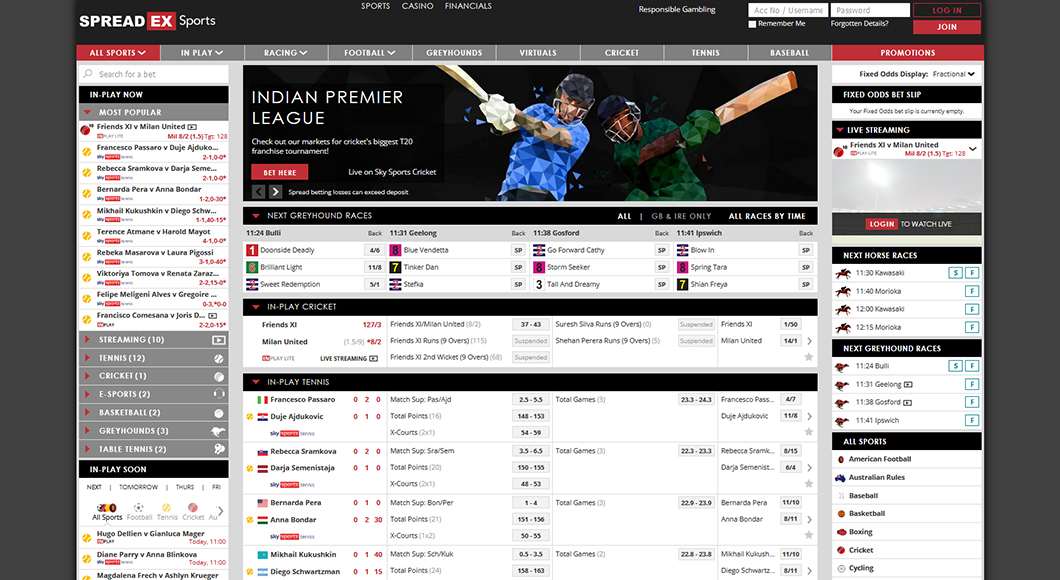Screen dimensions: 1060x580
Task: Collapse the In-Play Tennis section
Action: point(256,382)
